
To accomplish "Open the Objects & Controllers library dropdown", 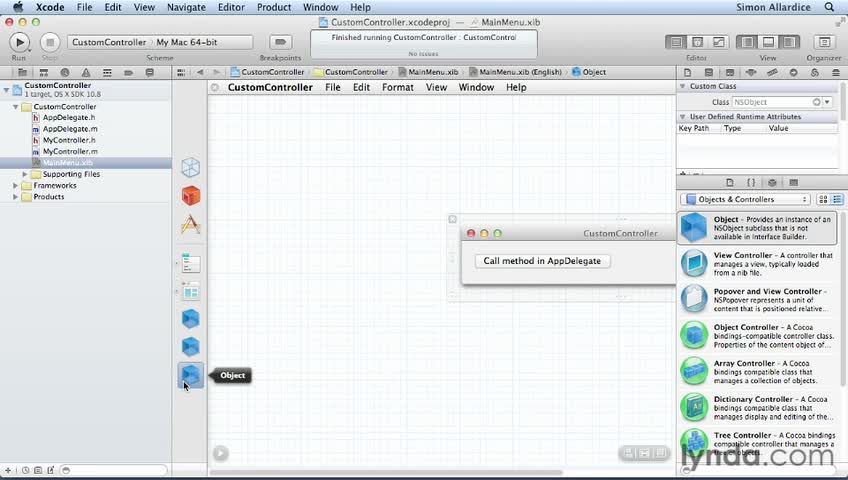I will (x=745, y=199).
